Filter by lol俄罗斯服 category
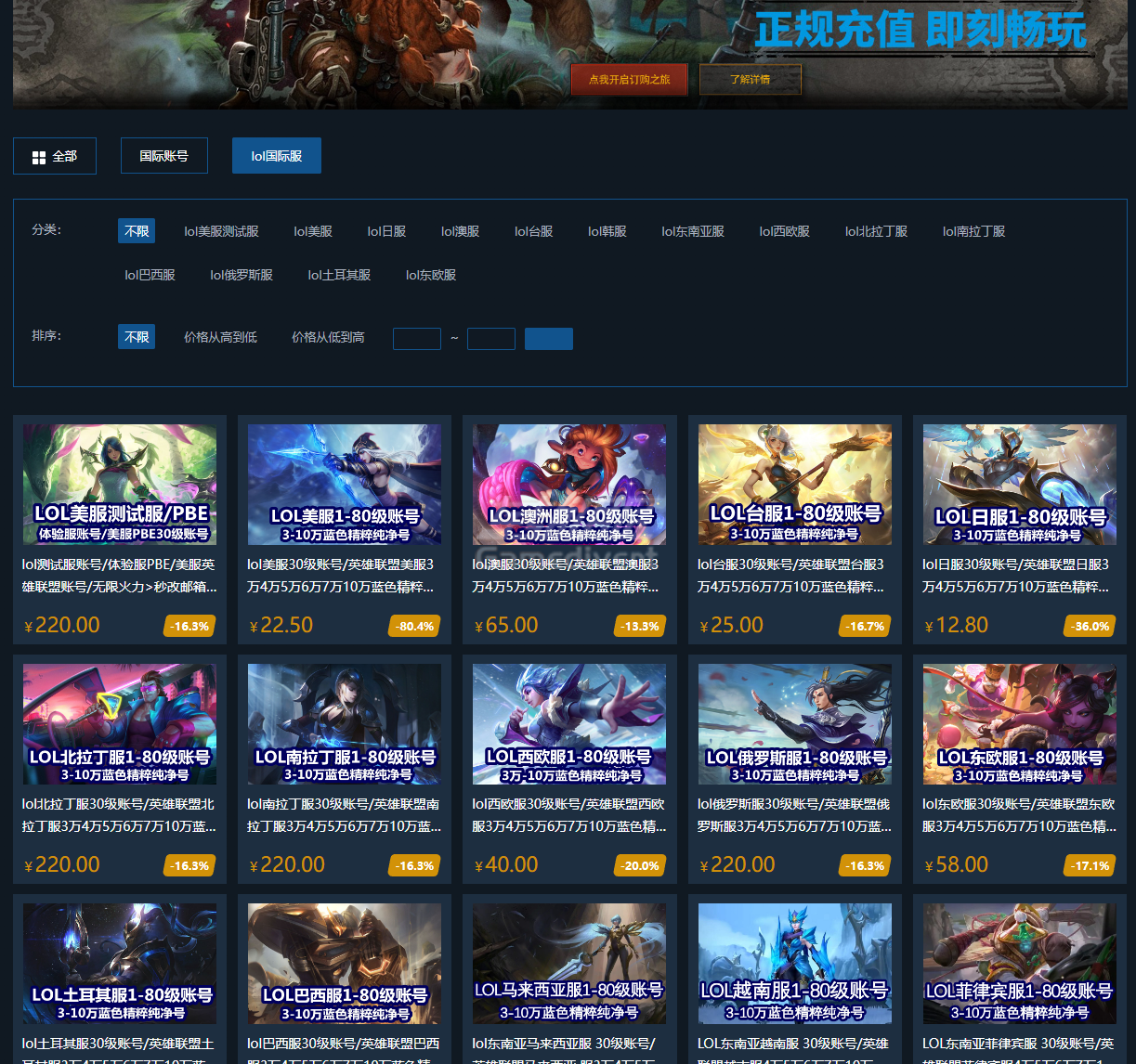The image size is (1136, 1064). coord(242,275)
